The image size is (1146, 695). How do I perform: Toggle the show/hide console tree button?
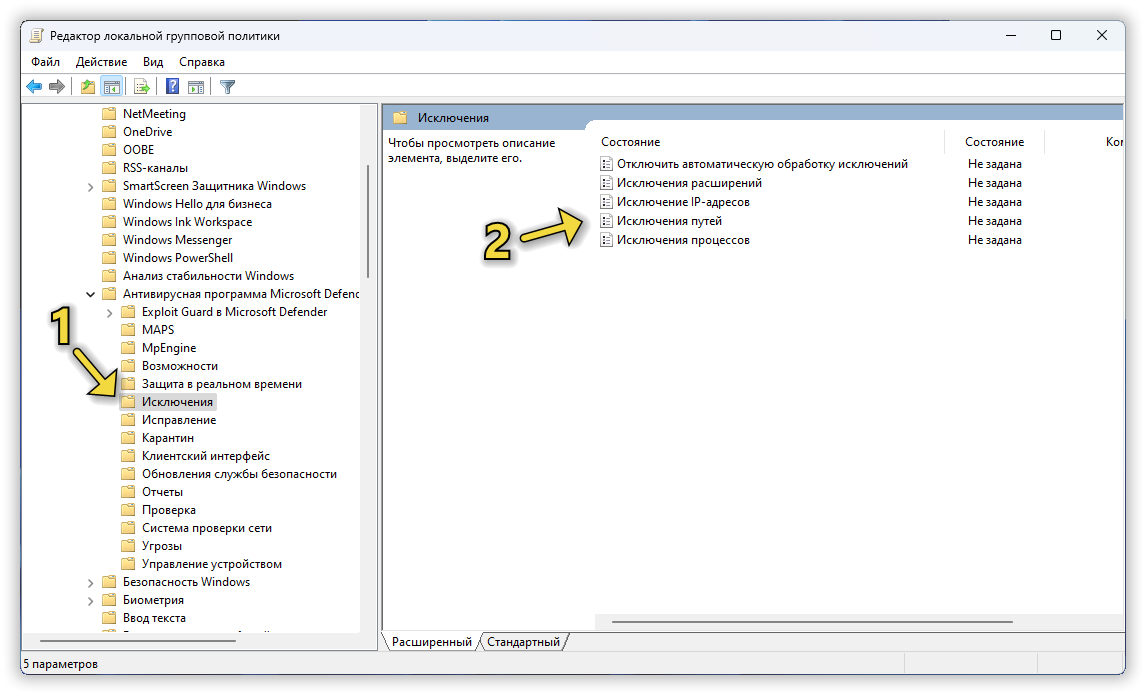pyautogui.click(x=111, y=87)
